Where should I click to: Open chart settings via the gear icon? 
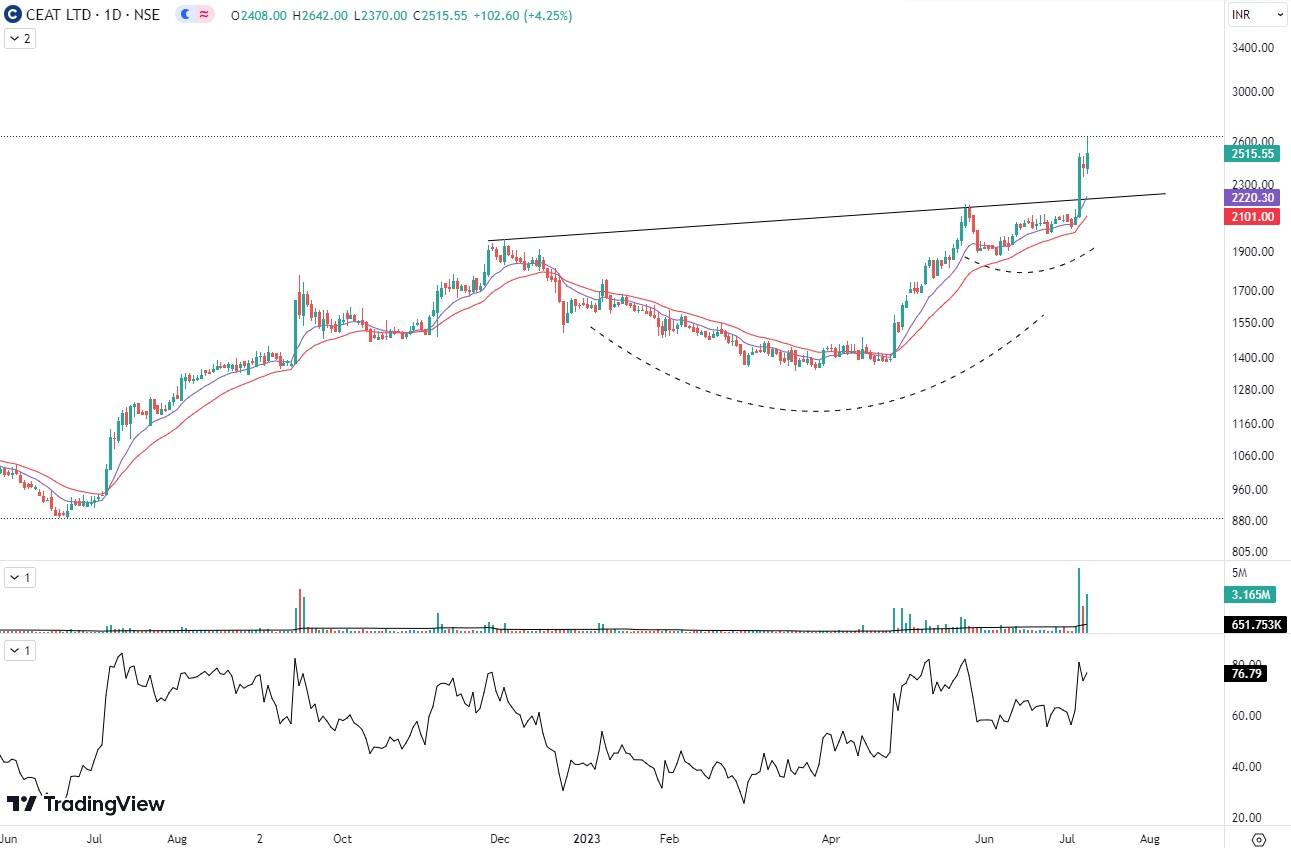[x=1259, y=839]
